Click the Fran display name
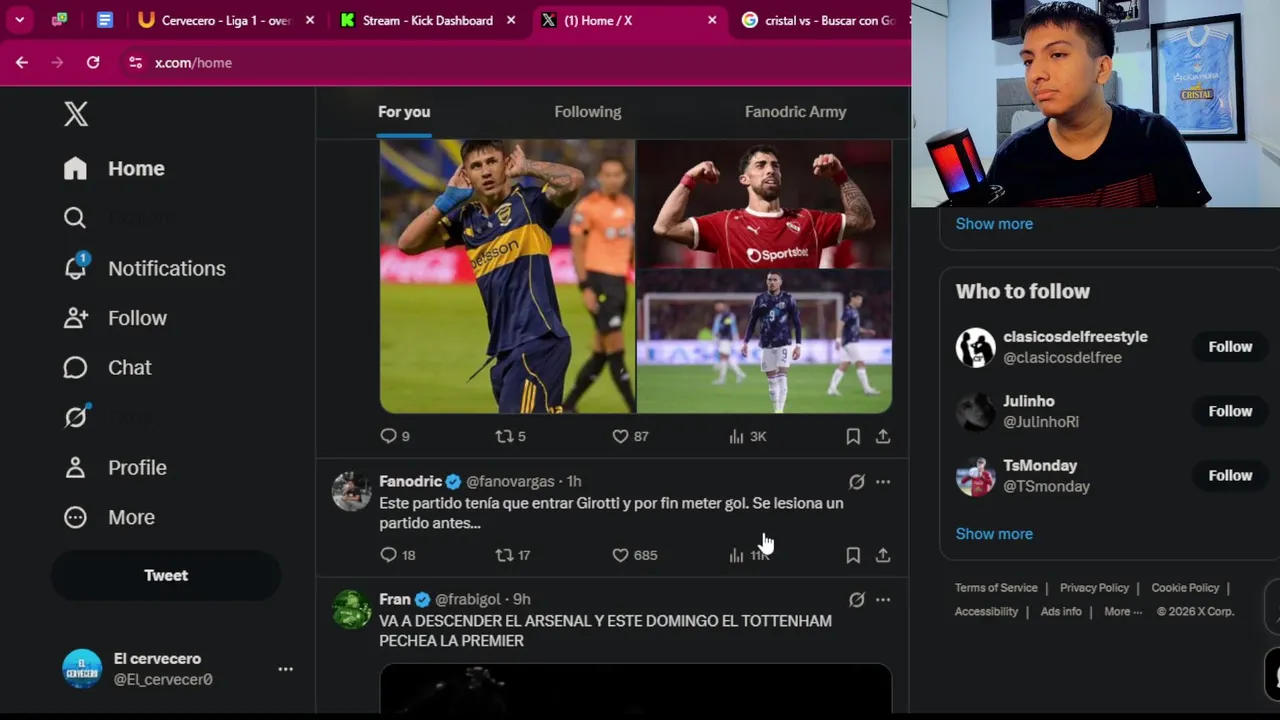The height and width of the screenshot is (720, 1280). point(395,599)
